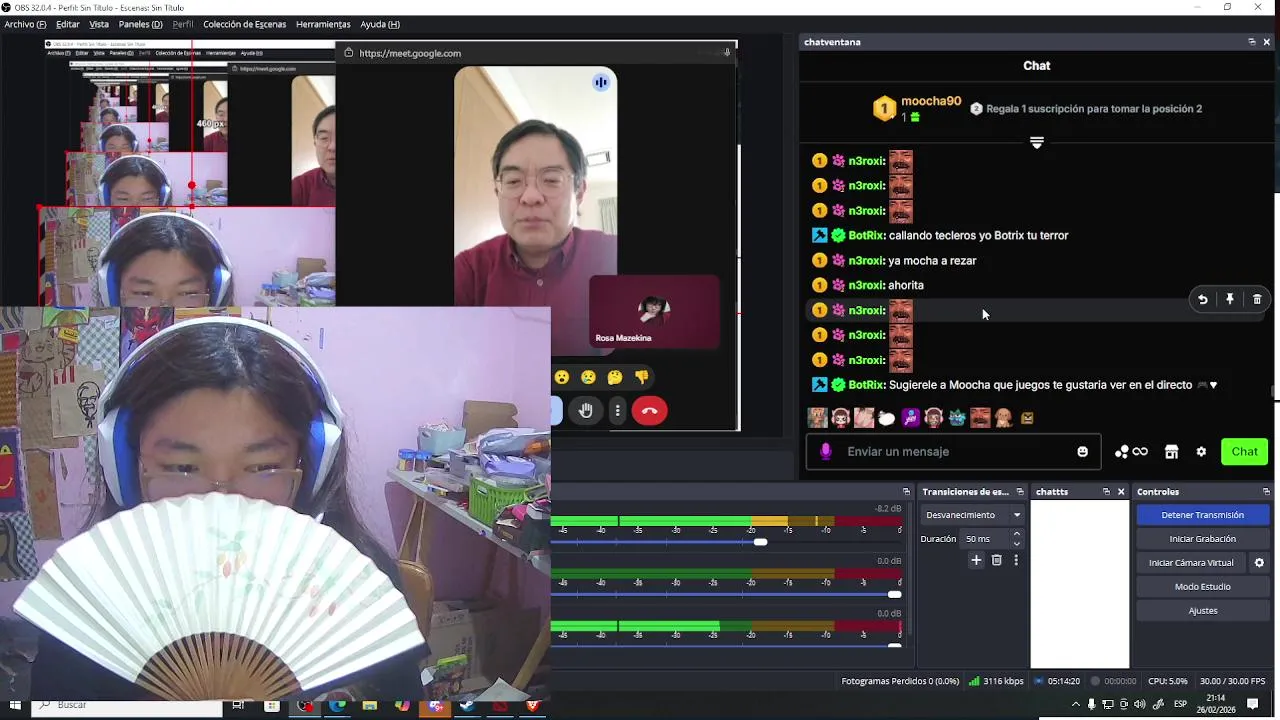Open chat settings gear icon
This screenshot has width=1280, height=720.
pos(1201,452)
